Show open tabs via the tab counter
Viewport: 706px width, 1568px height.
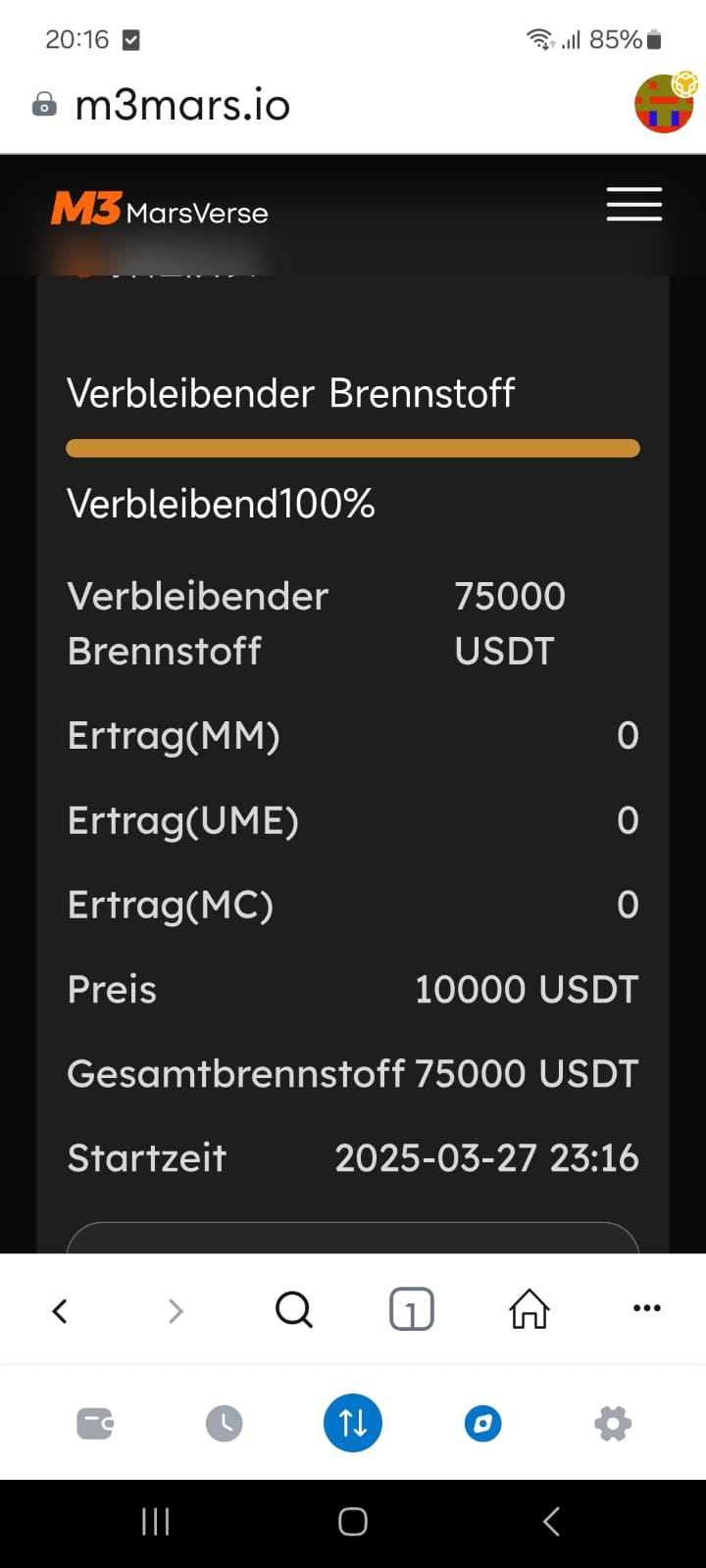point(411,1309)
